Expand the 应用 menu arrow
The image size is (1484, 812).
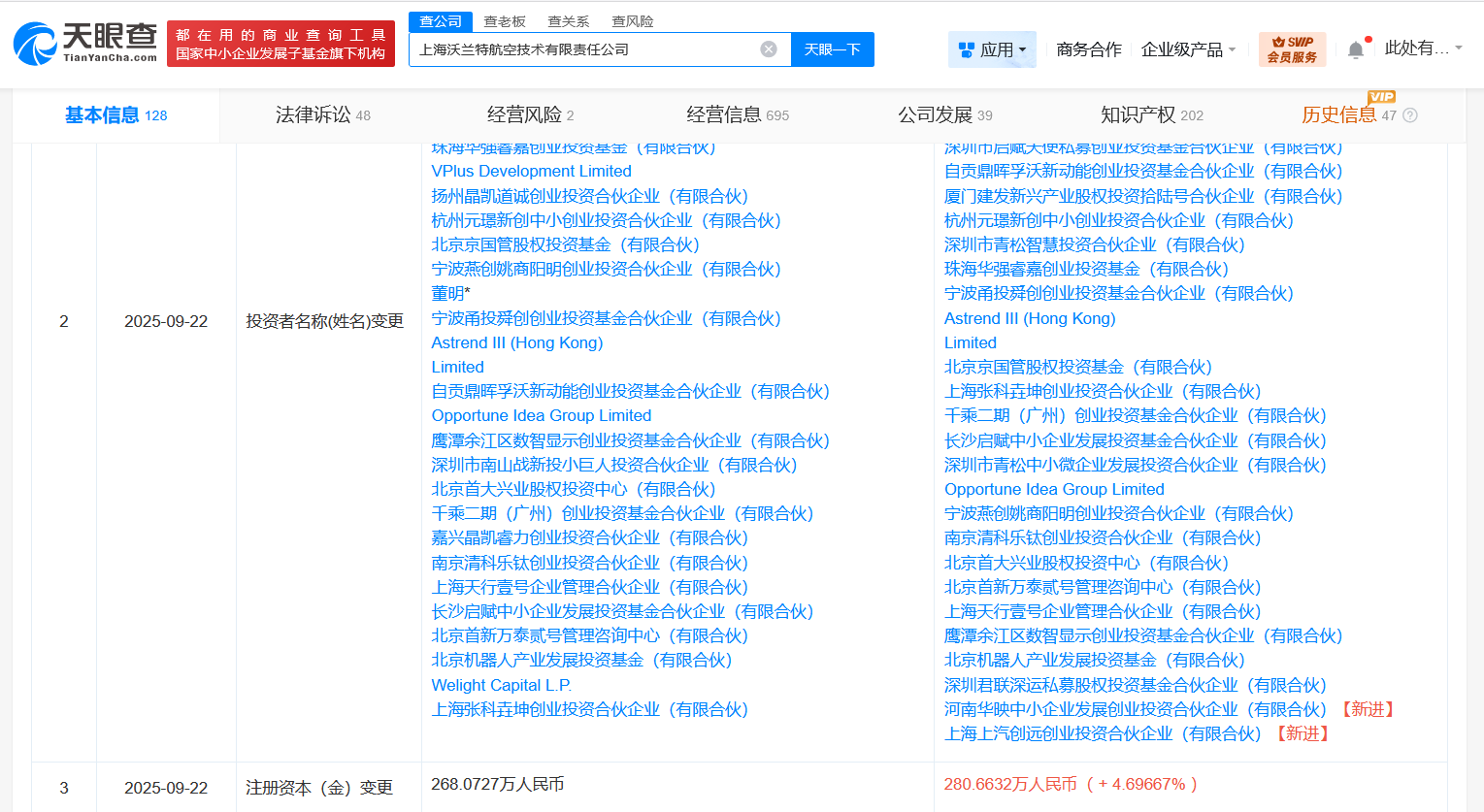(1024, 49)
